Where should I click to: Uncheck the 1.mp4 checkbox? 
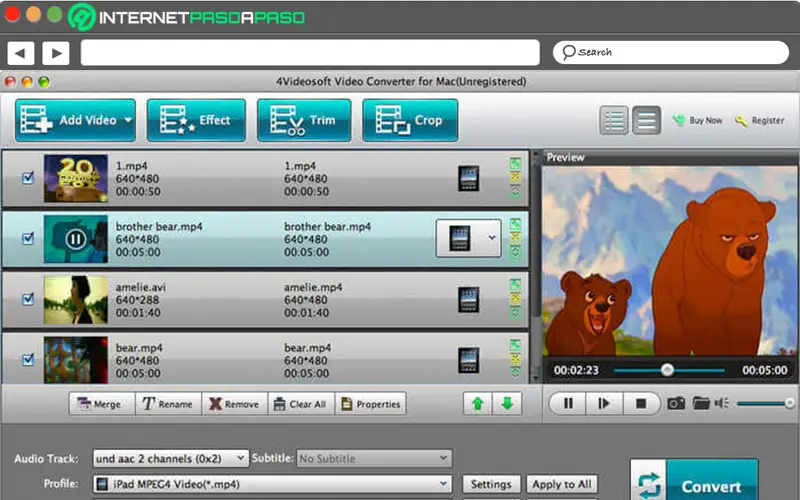28,178
